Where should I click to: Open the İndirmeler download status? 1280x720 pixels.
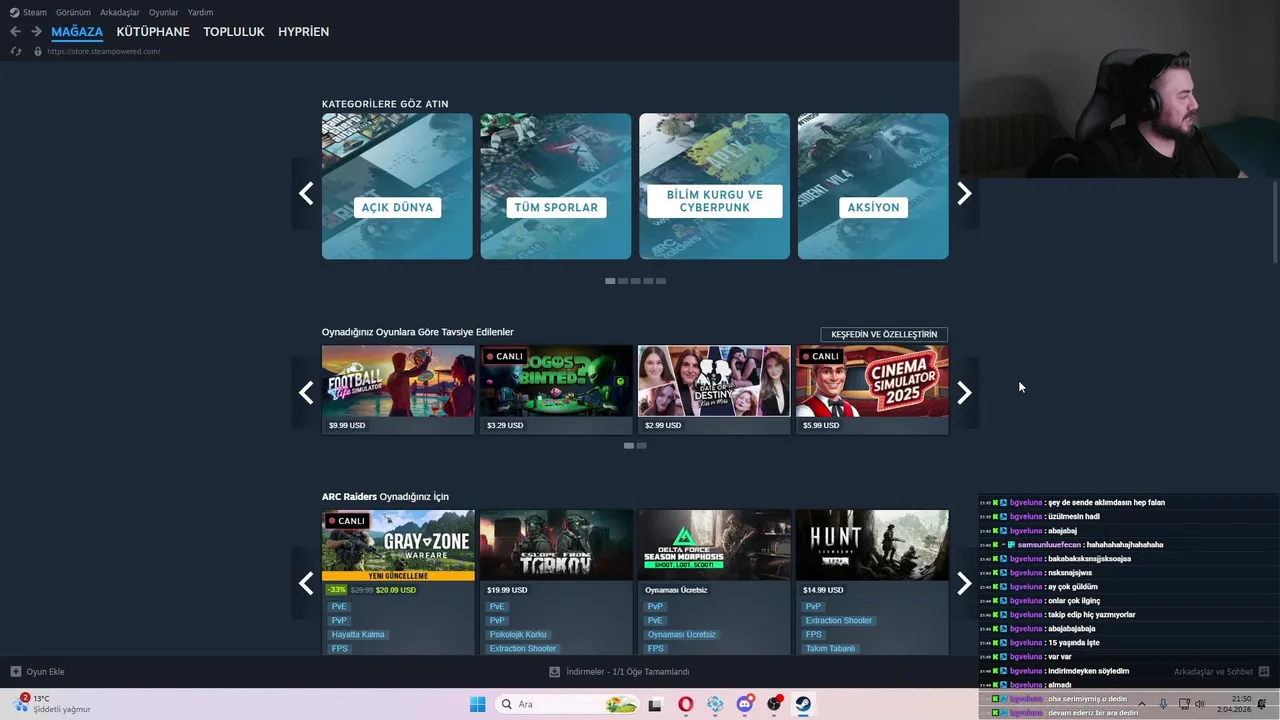tap(619, 672)
